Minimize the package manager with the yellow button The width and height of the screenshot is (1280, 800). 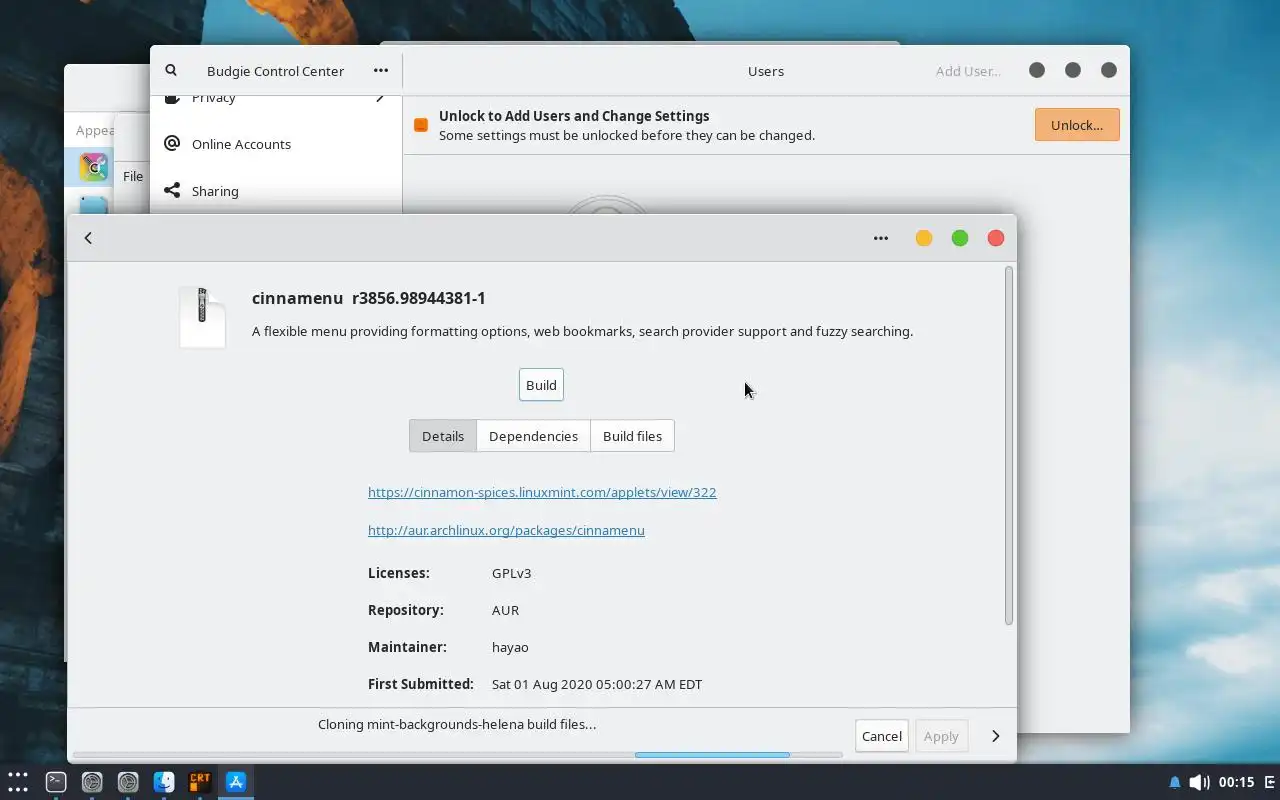tap(924, 238)
